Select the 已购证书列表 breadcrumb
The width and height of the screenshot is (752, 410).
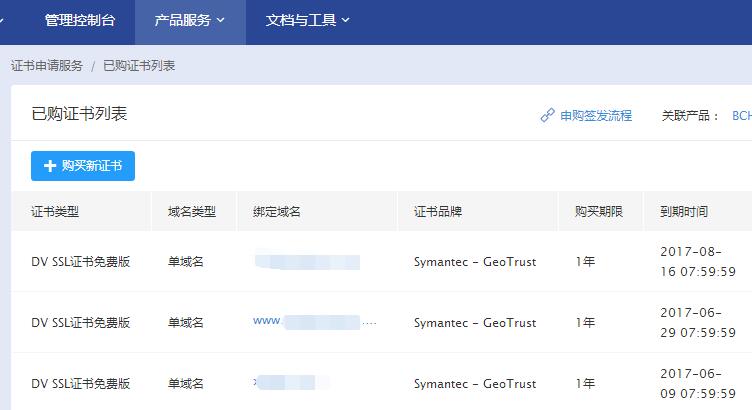[x=139, y=66]
